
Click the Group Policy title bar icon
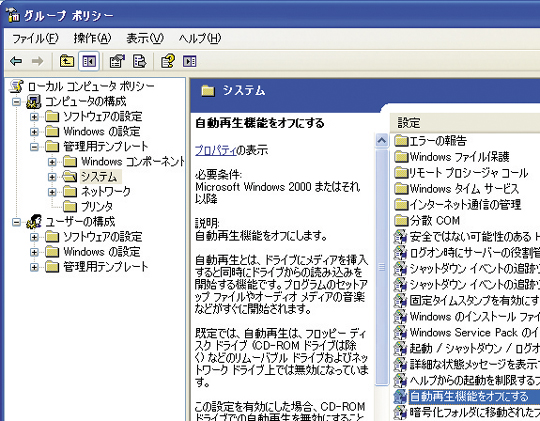click(x=14, y=15)
